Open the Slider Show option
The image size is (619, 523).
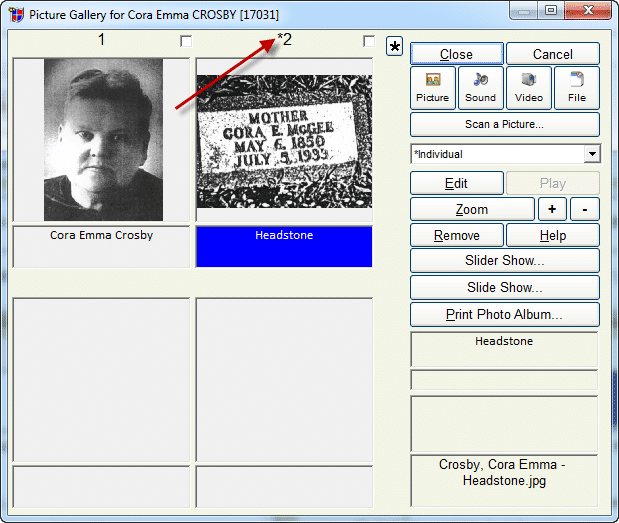(504, 261)
